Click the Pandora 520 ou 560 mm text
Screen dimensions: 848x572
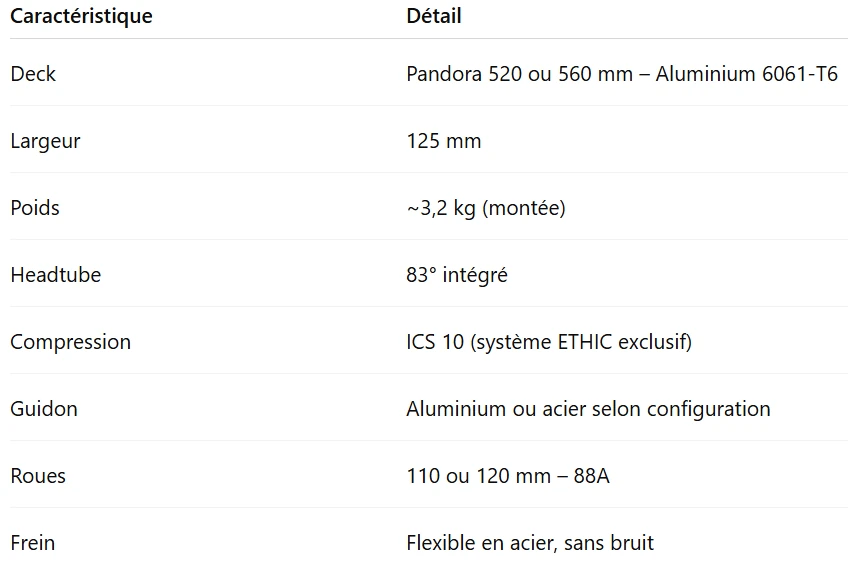(519, 74)
